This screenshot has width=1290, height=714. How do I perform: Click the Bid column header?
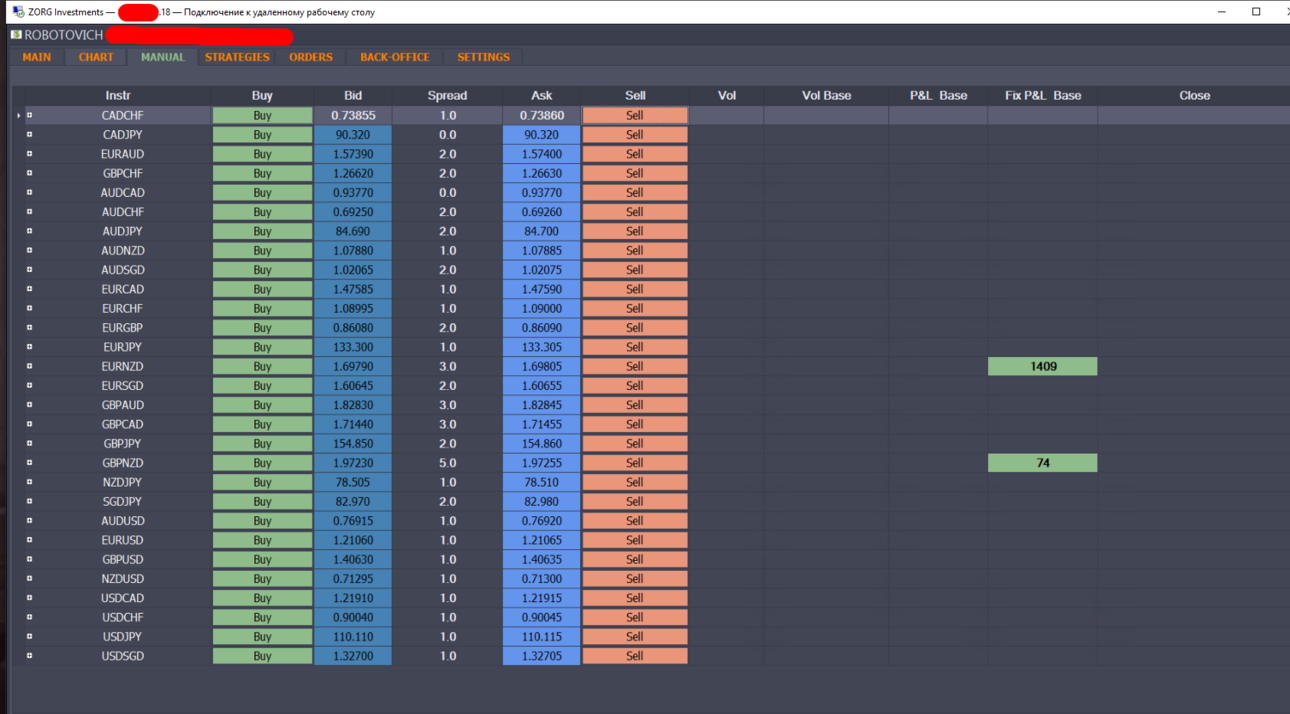(x=353, y=95)
